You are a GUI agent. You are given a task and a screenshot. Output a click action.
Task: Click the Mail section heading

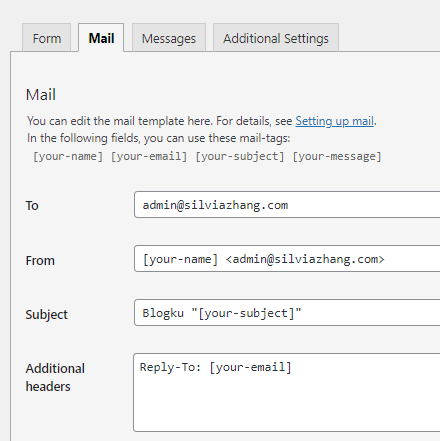41,95
